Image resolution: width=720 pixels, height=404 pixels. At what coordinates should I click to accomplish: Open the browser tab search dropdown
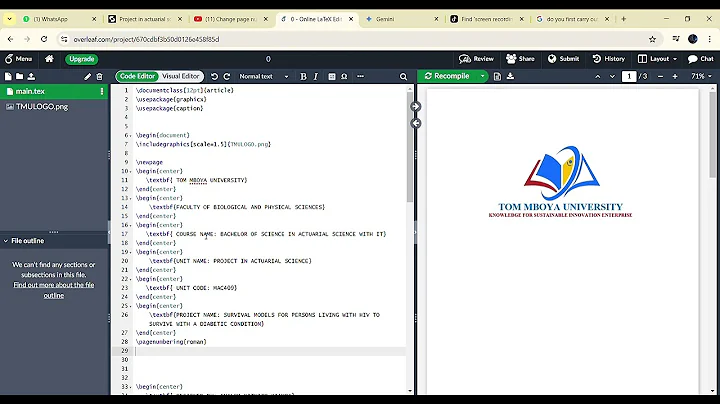[9, 19]
